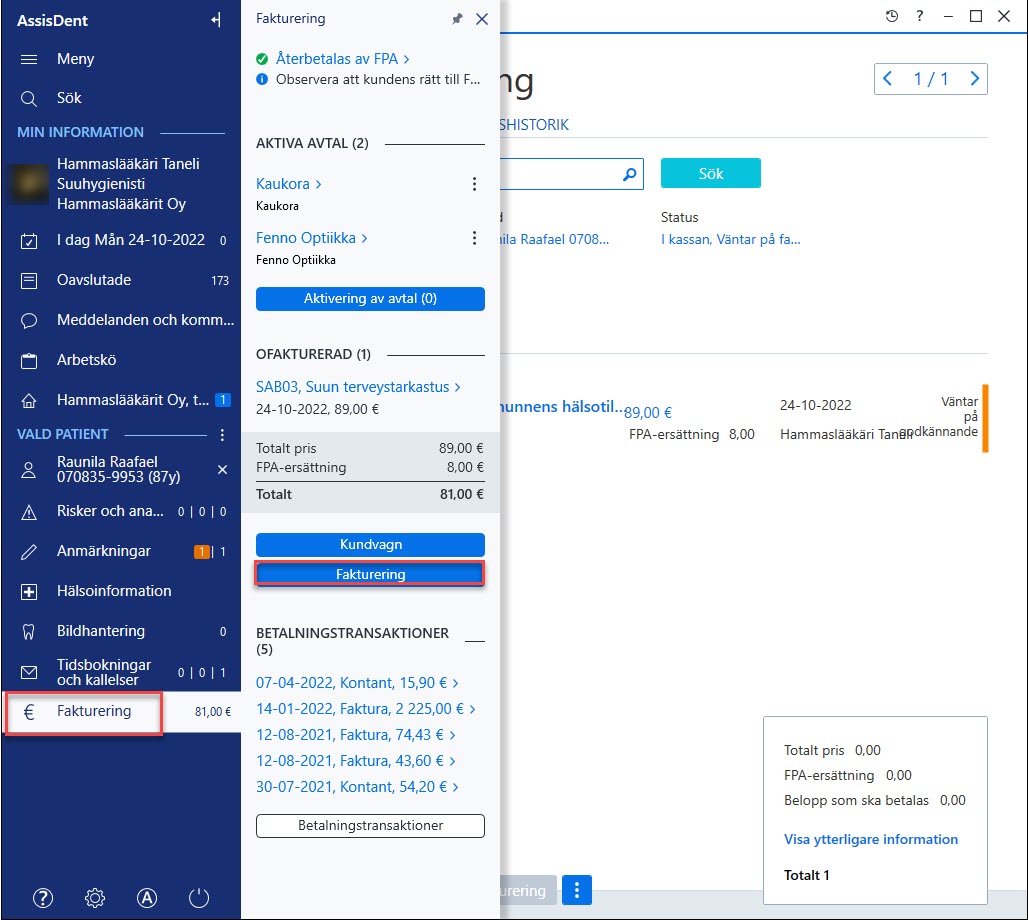Open the history clock icon in title bar

tap(892, 16)
